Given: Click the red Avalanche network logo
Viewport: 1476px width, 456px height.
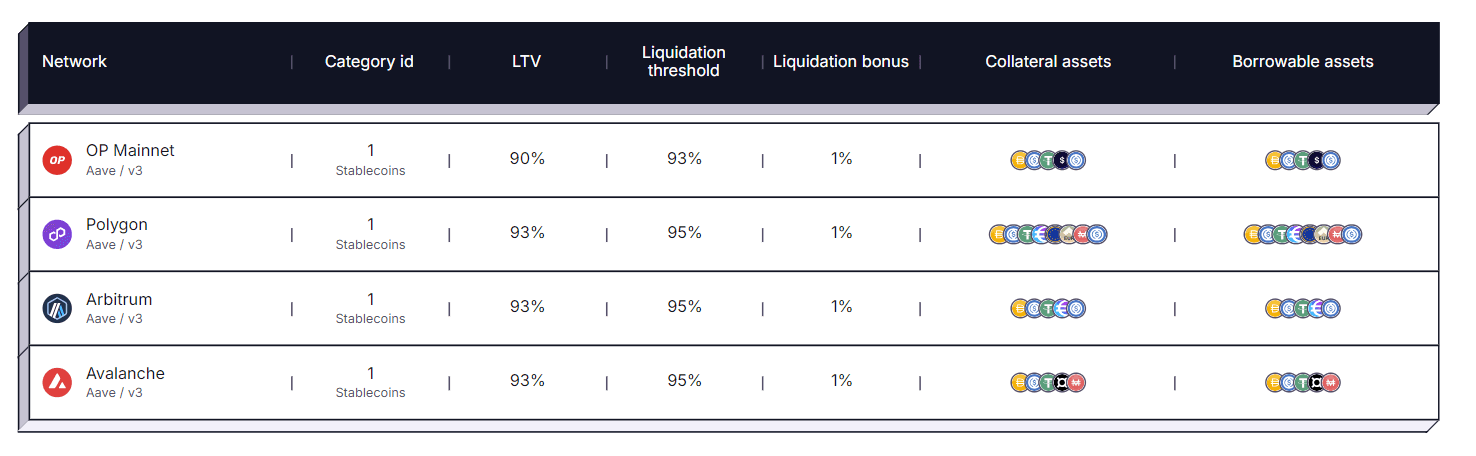Looking at the screenshot, I should (57, 382).
